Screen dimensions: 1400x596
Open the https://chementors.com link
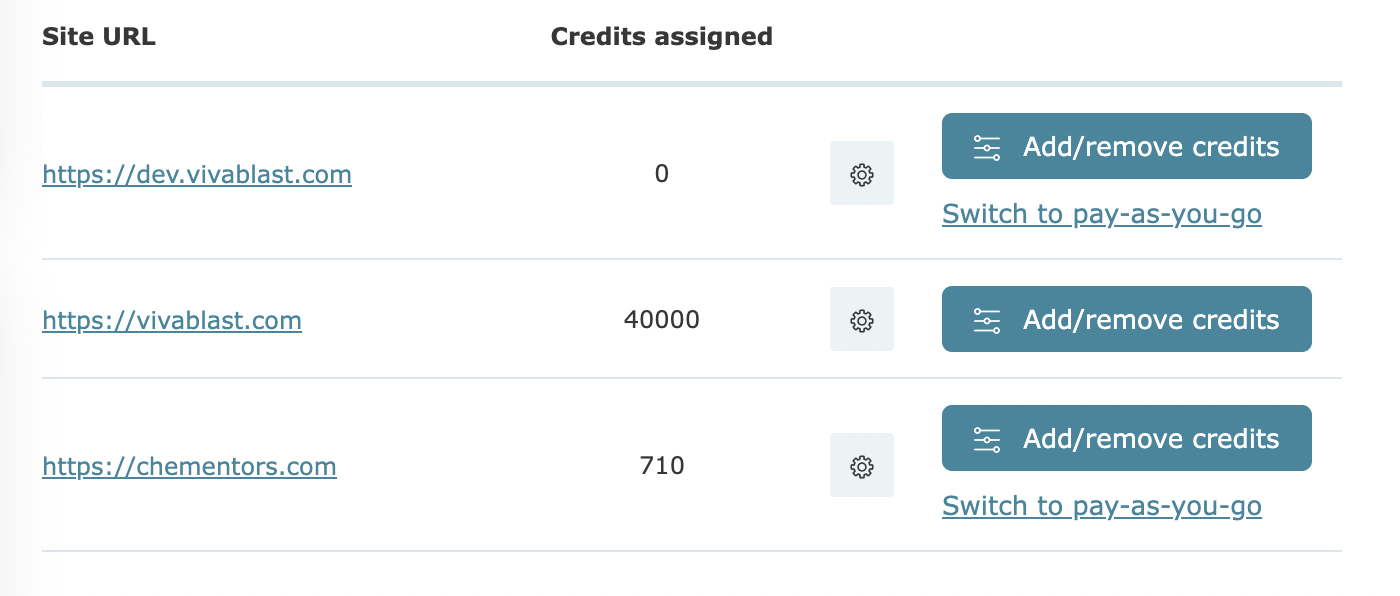(x=189, y=467)
